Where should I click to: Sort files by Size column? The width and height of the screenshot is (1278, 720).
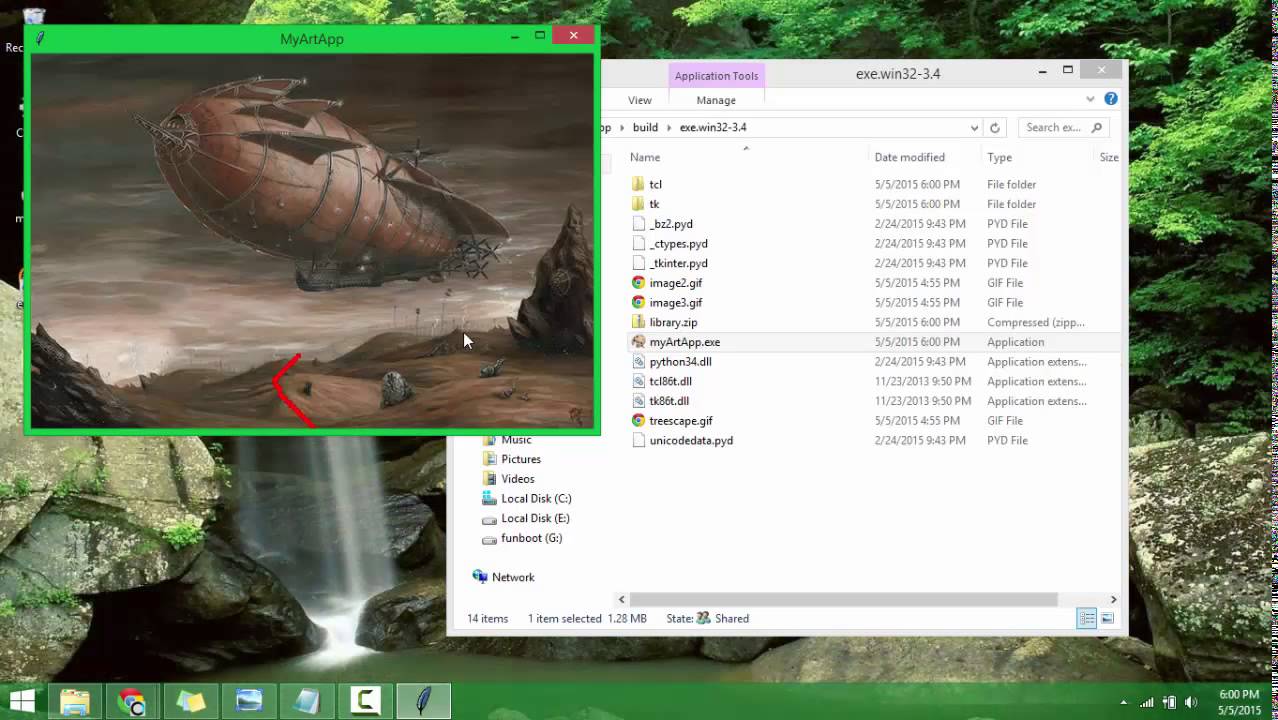pyautogui.click(x=1109, y=157)
